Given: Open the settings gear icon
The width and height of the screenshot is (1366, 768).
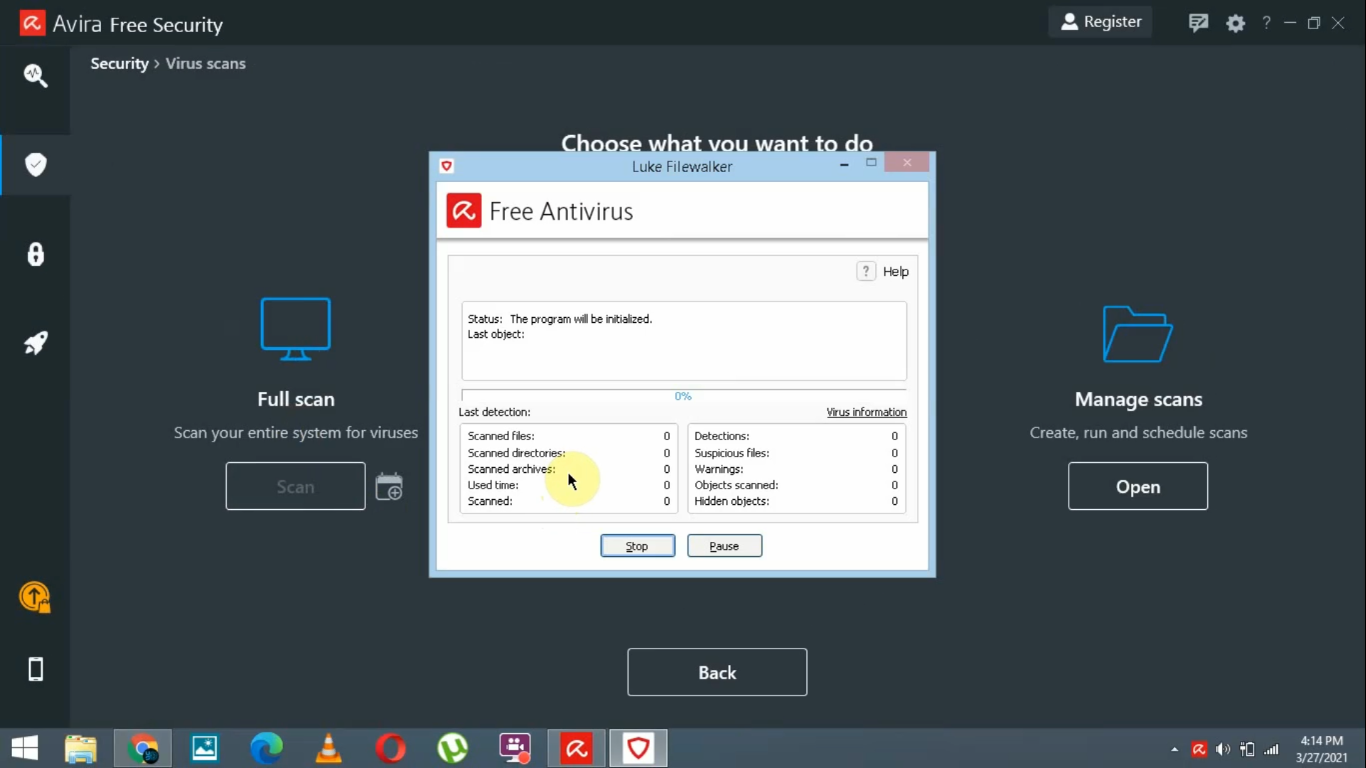Looking at the screenshot, I should pos(1236,23).
